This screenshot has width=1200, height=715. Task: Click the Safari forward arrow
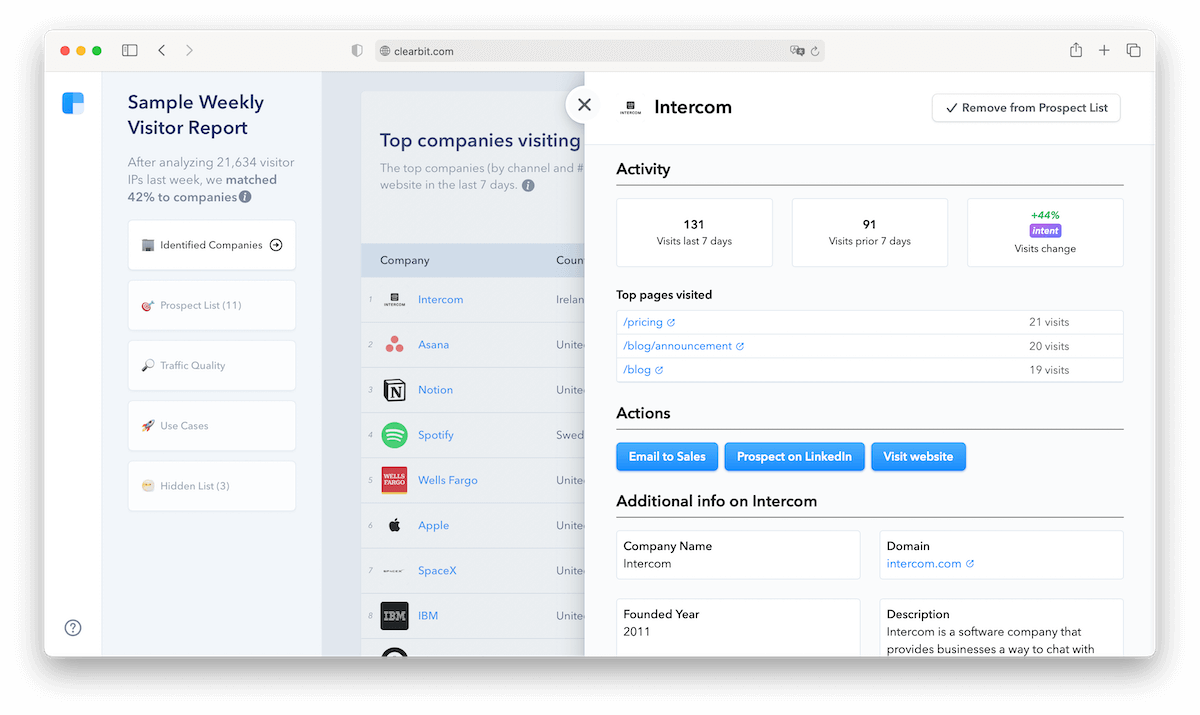[189, 50]
